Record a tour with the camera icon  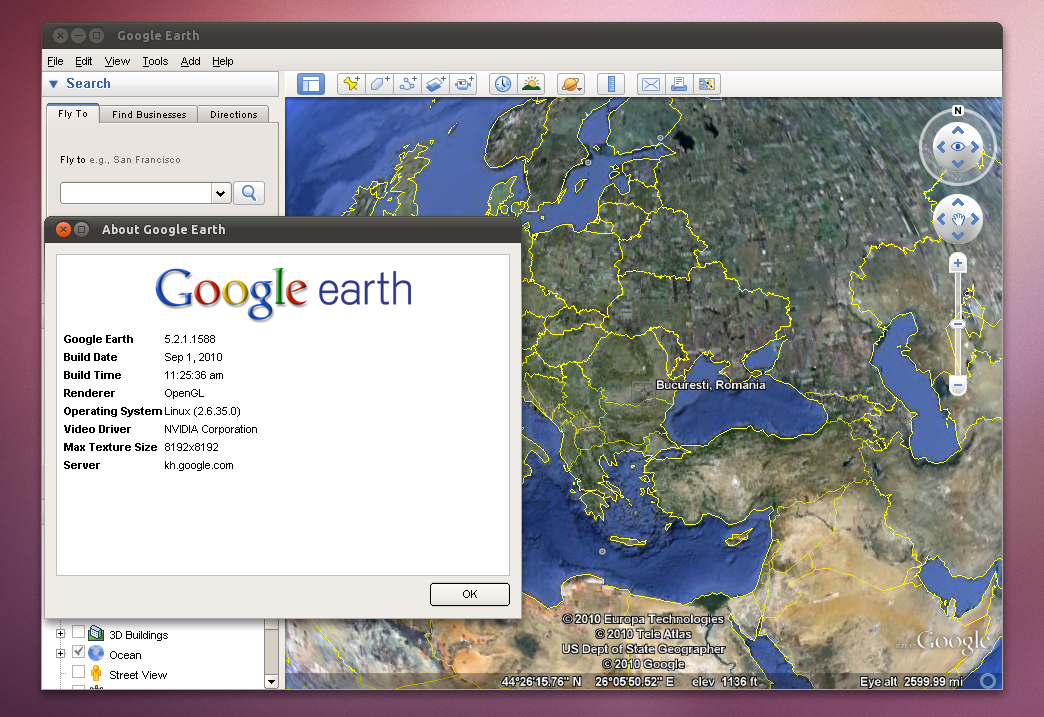point(463,84)
